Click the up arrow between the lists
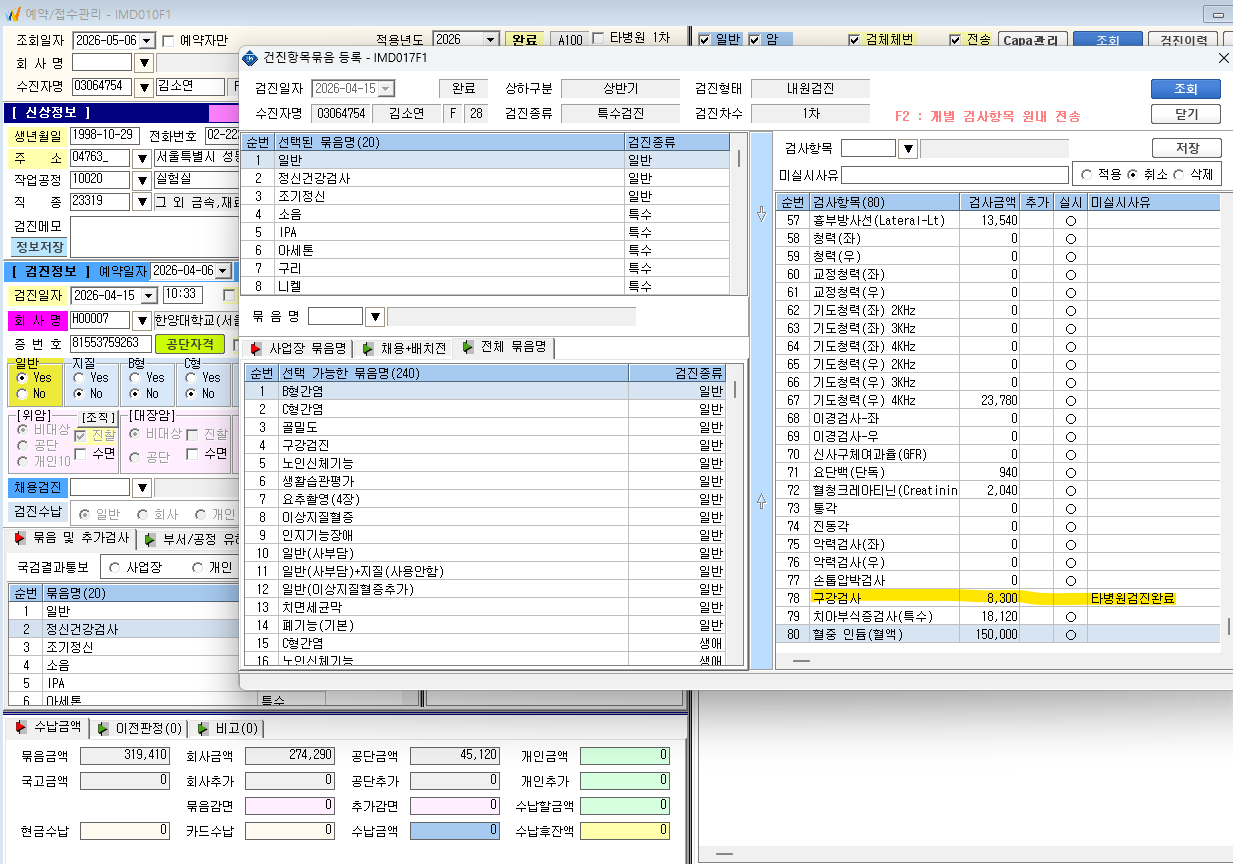This screenshot has width=1233, height=864. 760,500
